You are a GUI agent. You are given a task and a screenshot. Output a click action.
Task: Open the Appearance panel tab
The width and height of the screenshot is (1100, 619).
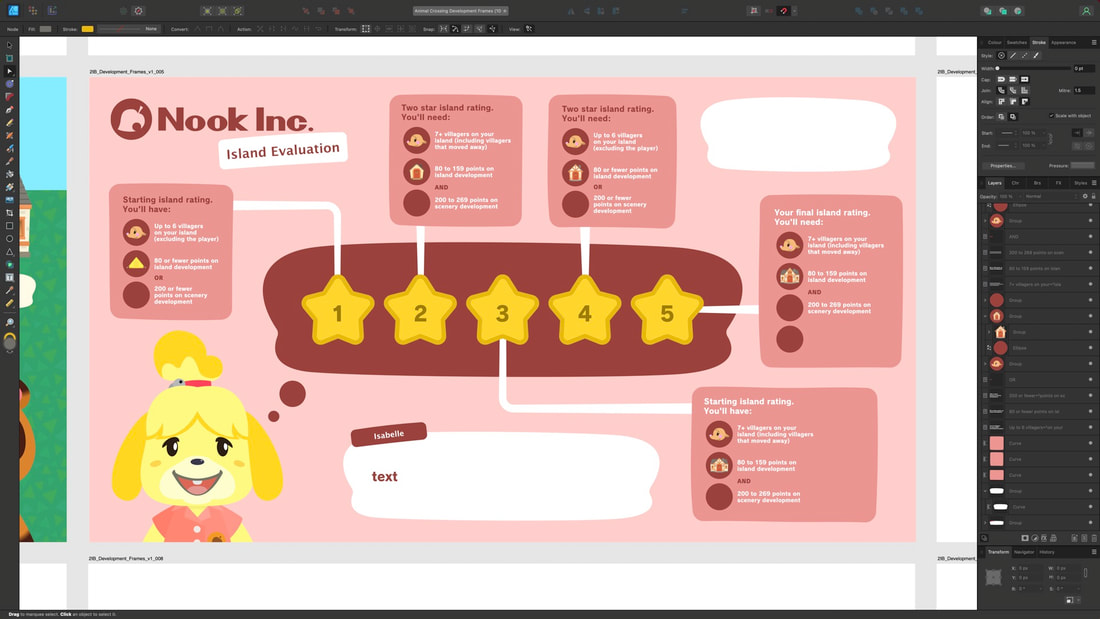coord(1064,43)
